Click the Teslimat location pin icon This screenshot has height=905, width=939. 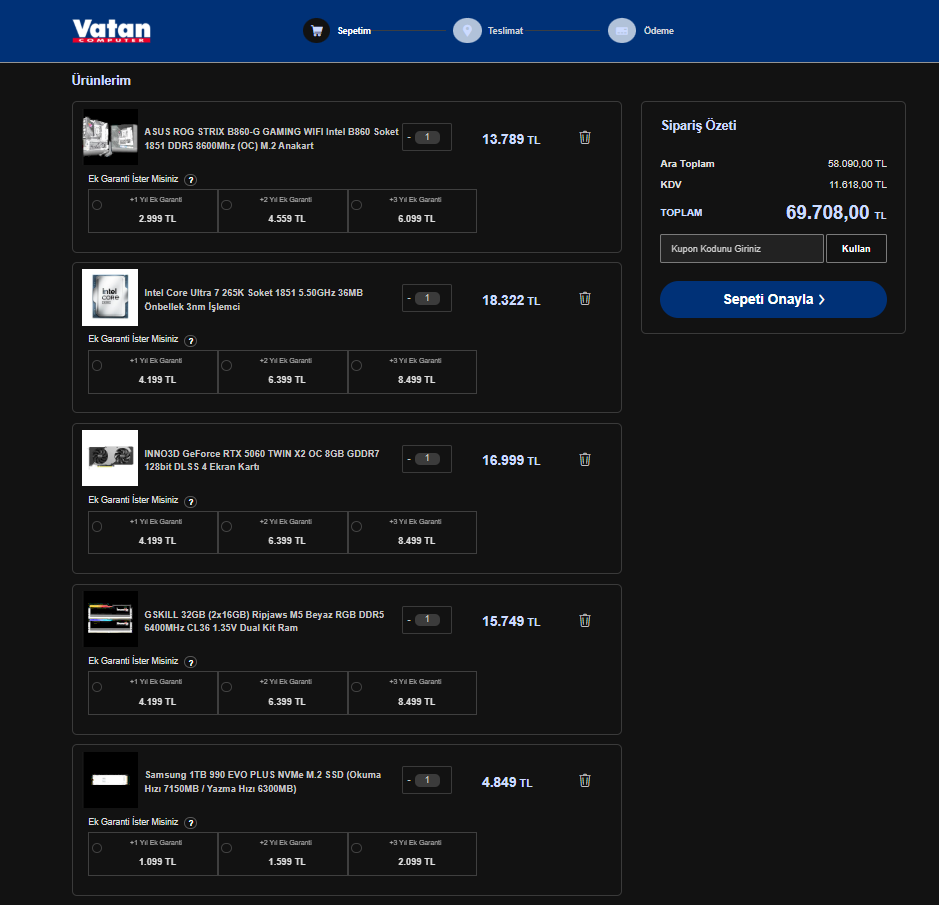click(467, 31)
